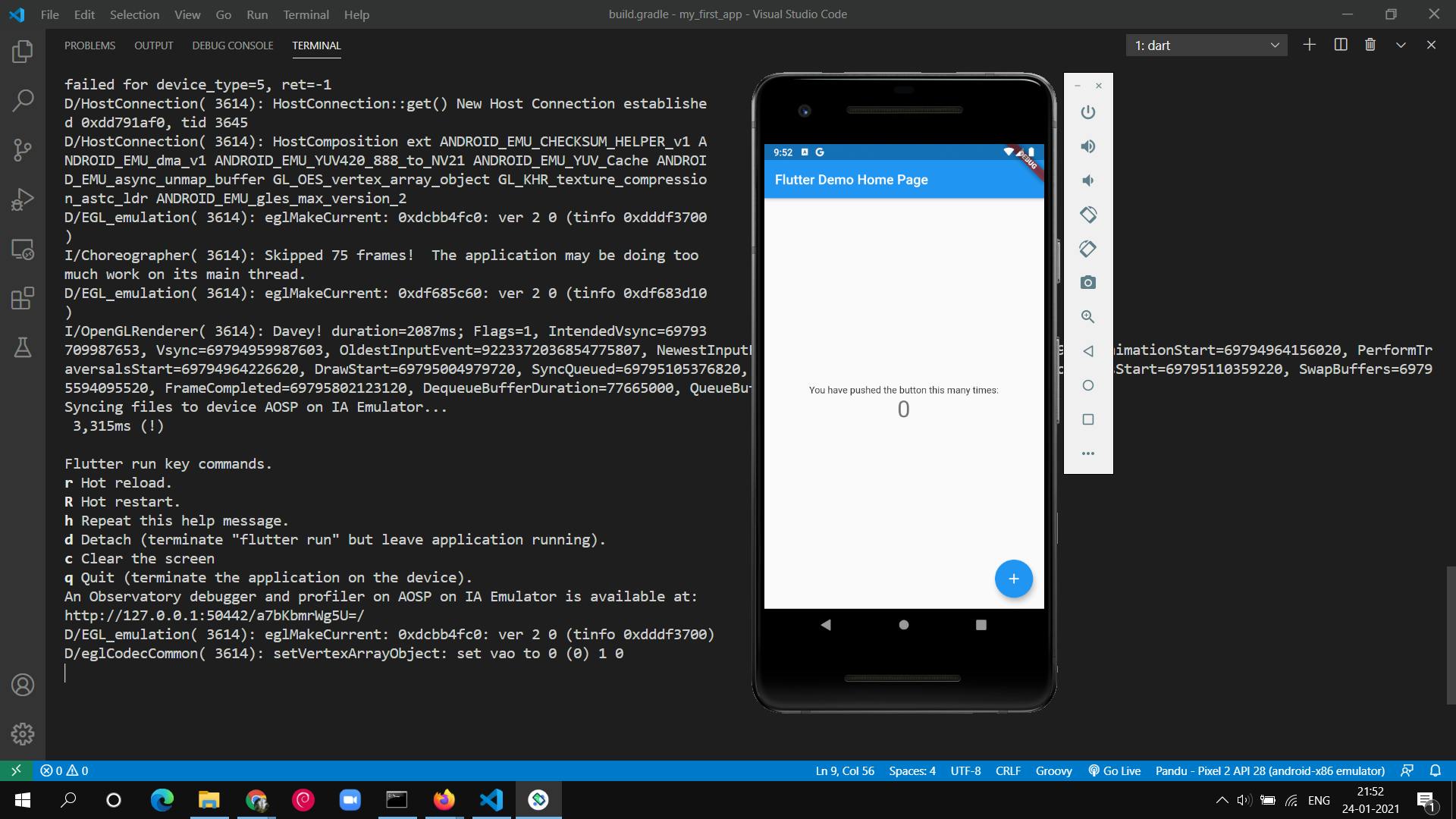Screen dimensions: 1456x819
Task: Open the Explorer view in activity bar
Action: coord(23,52)
